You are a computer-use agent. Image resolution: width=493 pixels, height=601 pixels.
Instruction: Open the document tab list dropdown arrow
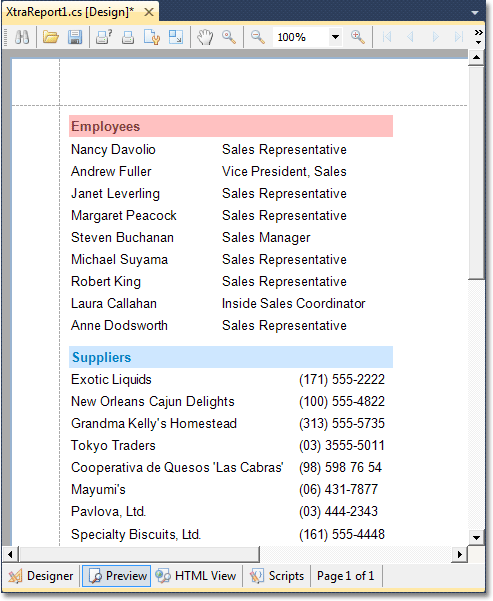tap(475, 13)
